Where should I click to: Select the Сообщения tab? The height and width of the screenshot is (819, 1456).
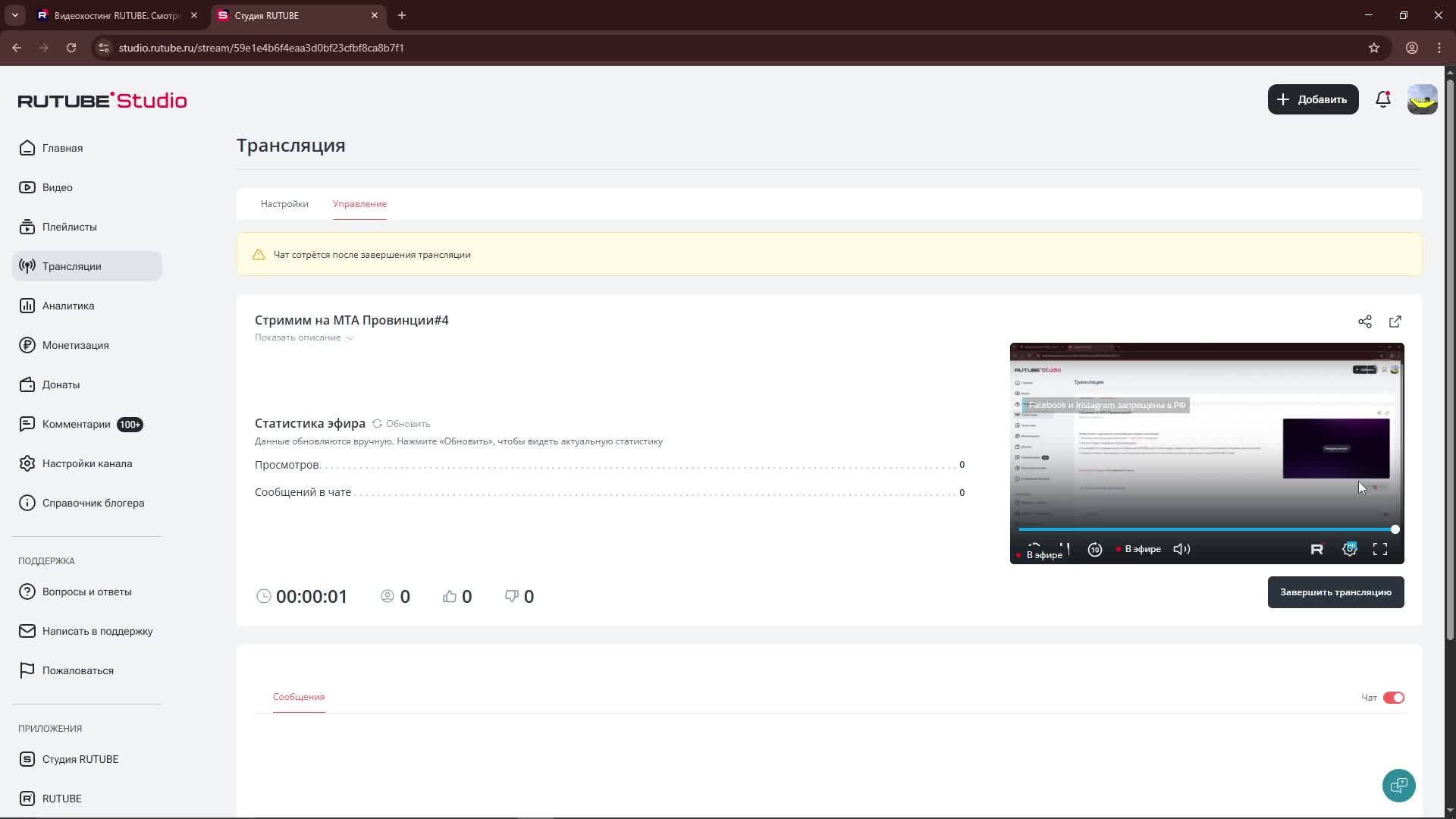coord(299,696)
